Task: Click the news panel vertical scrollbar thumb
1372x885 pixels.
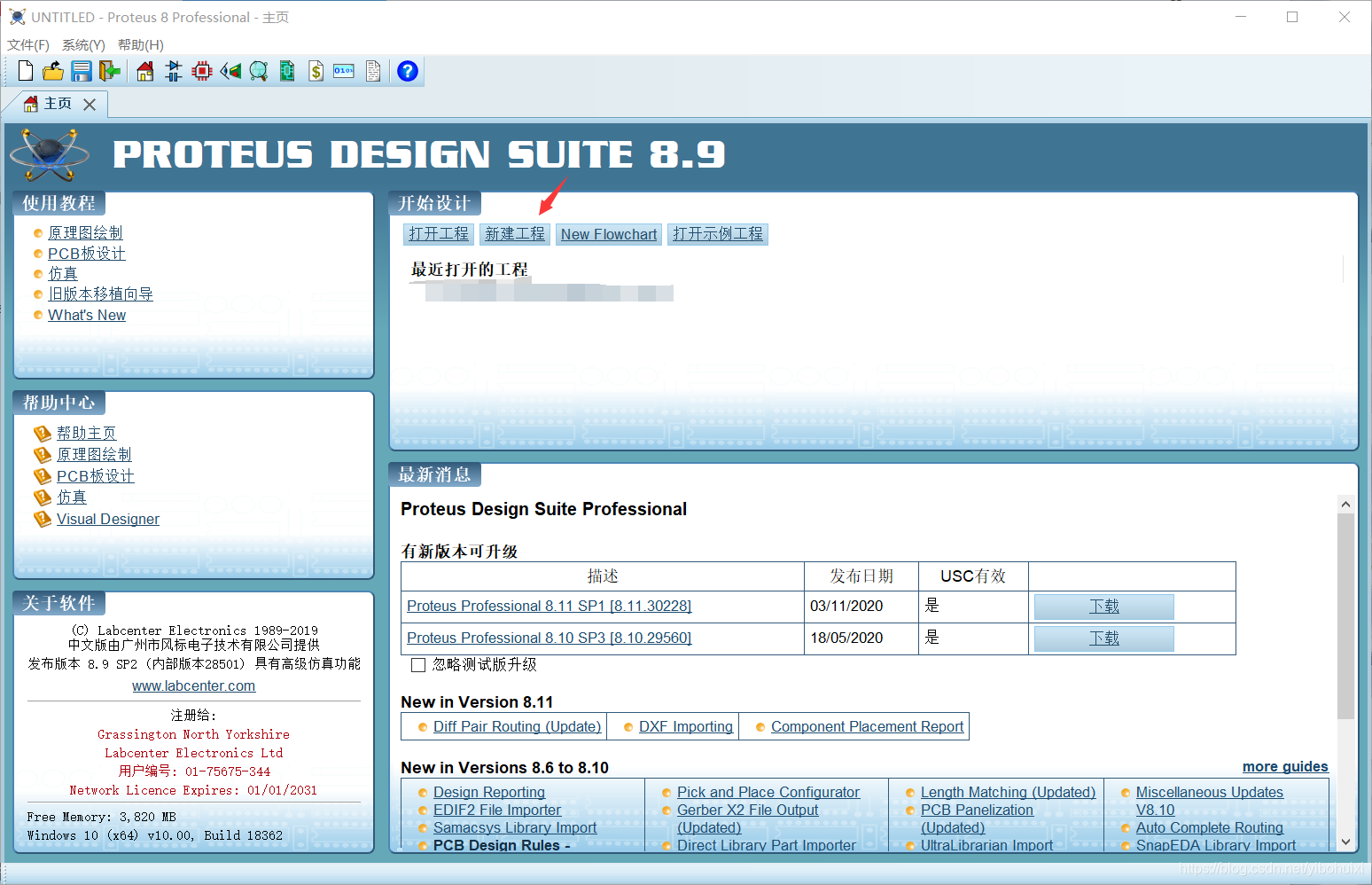Action: [x=1345, y=616]
